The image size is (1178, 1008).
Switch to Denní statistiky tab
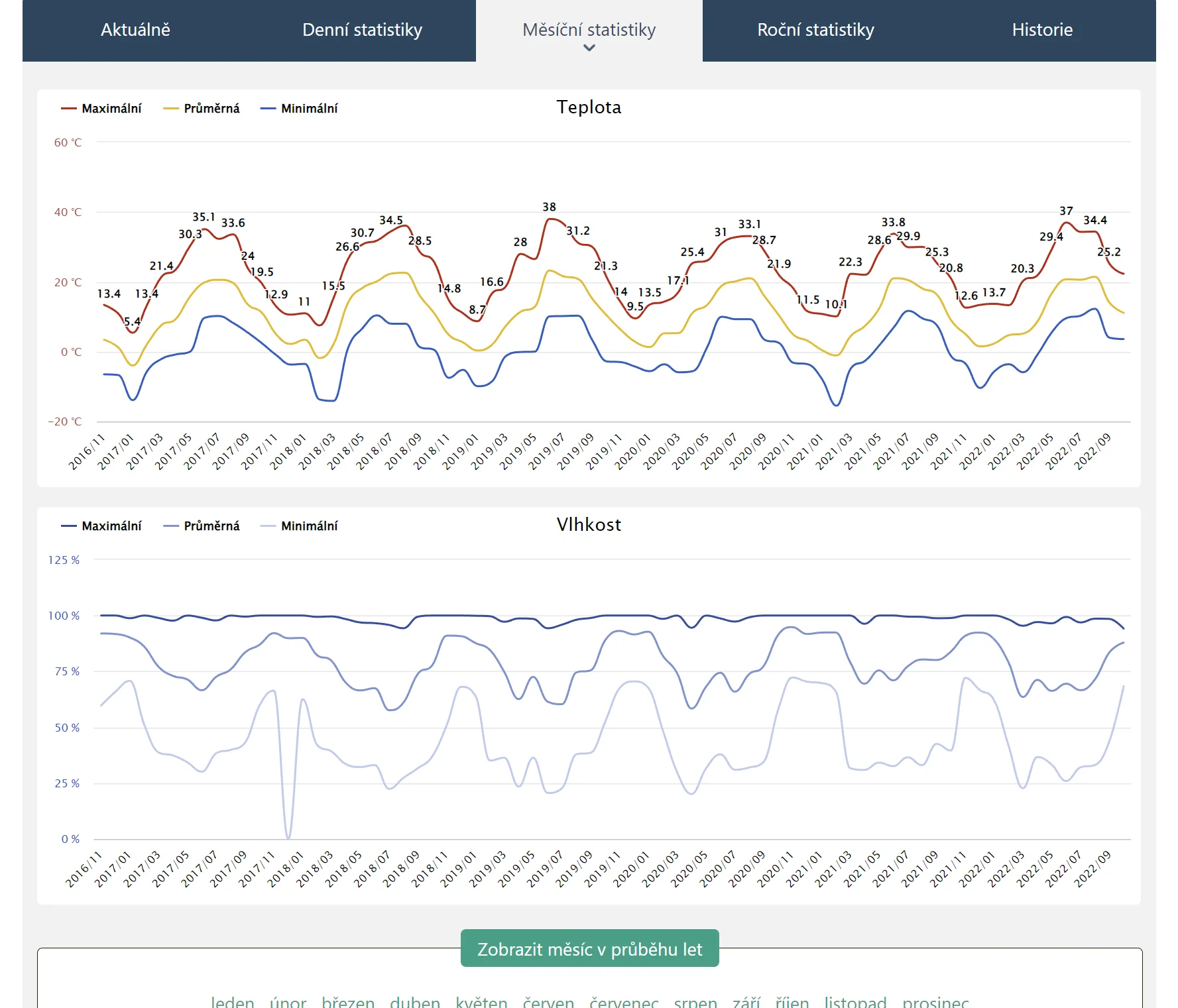pos(362,30)
